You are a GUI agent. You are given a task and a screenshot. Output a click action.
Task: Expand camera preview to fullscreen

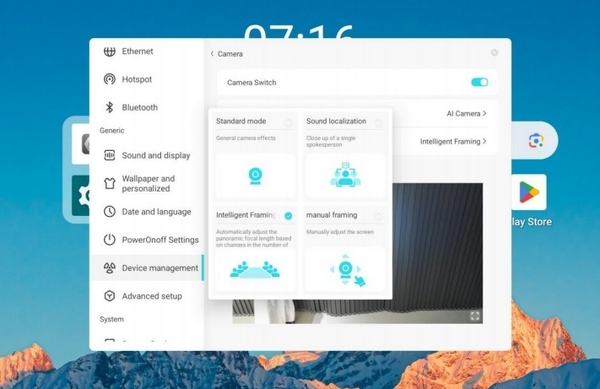tap(475, 316)
